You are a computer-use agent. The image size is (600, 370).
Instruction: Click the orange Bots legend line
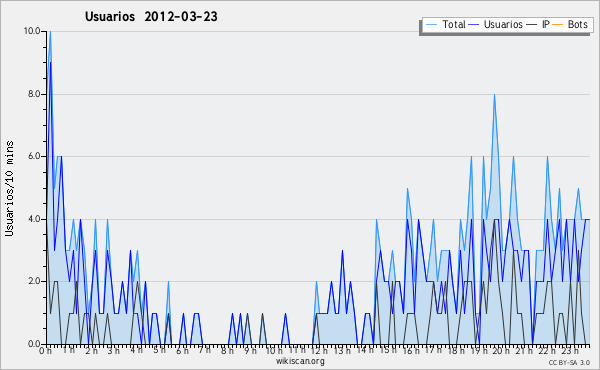click(x=558, y=25)
